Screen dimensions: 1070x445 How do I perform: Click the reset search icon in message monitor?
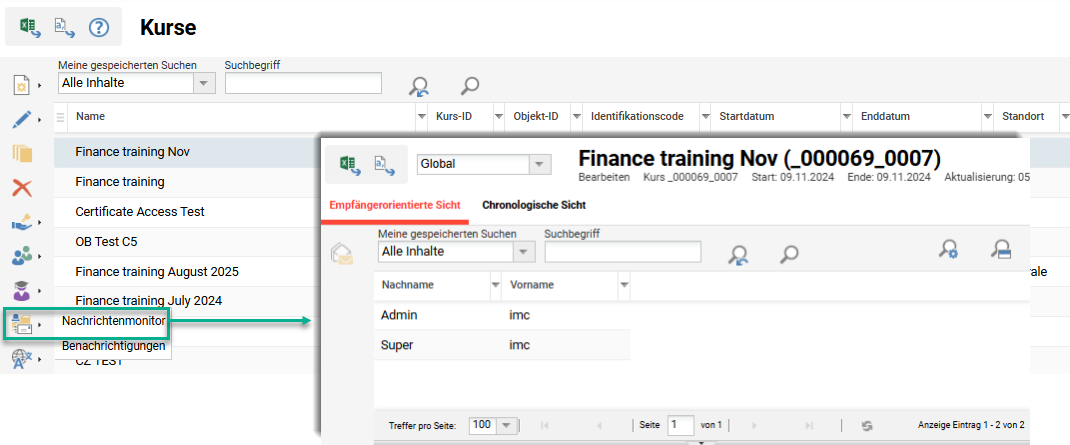point(739,254)
